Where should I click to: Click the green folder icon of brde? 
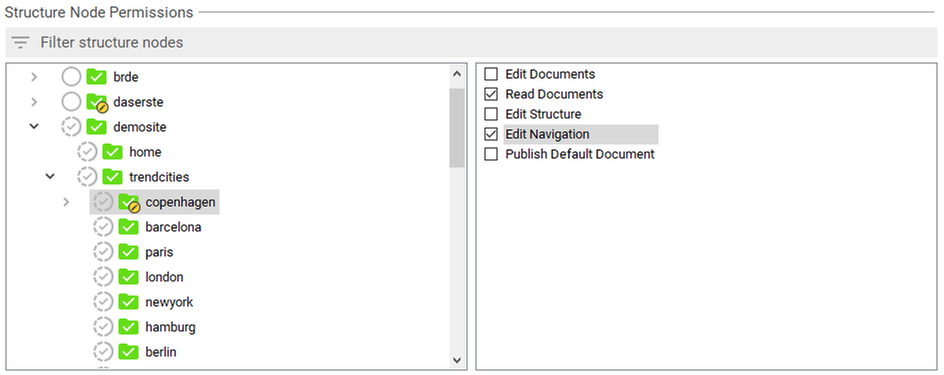(96, 77)
